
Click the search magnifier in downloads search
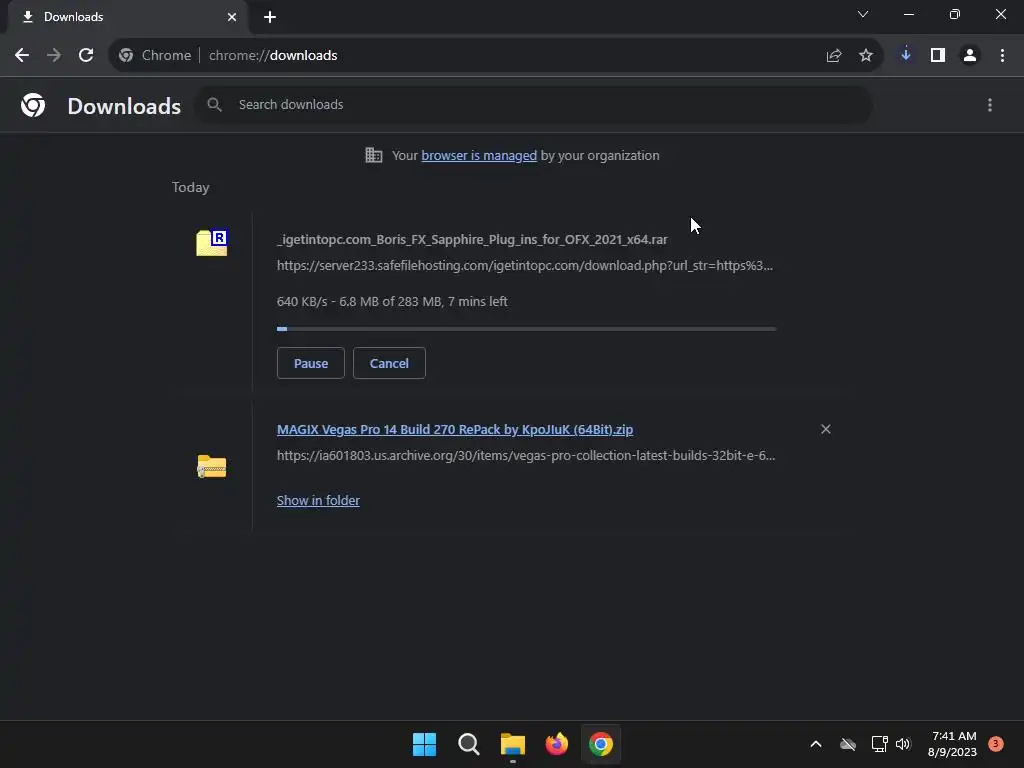coord(214,104)
